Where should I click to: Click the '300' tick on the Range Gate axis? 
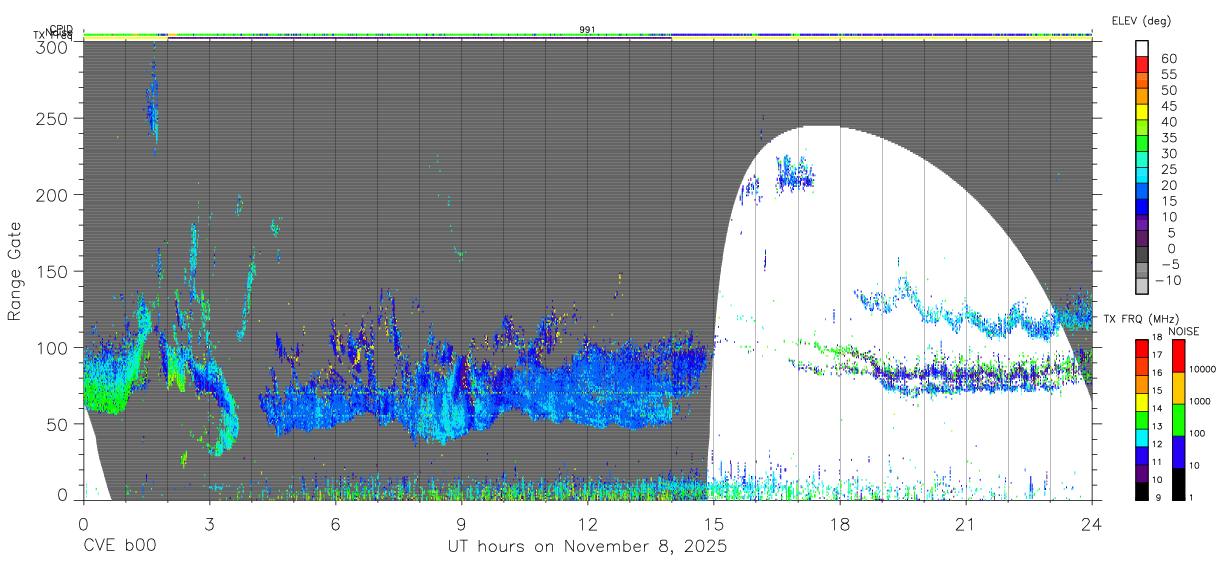[54, 47]
